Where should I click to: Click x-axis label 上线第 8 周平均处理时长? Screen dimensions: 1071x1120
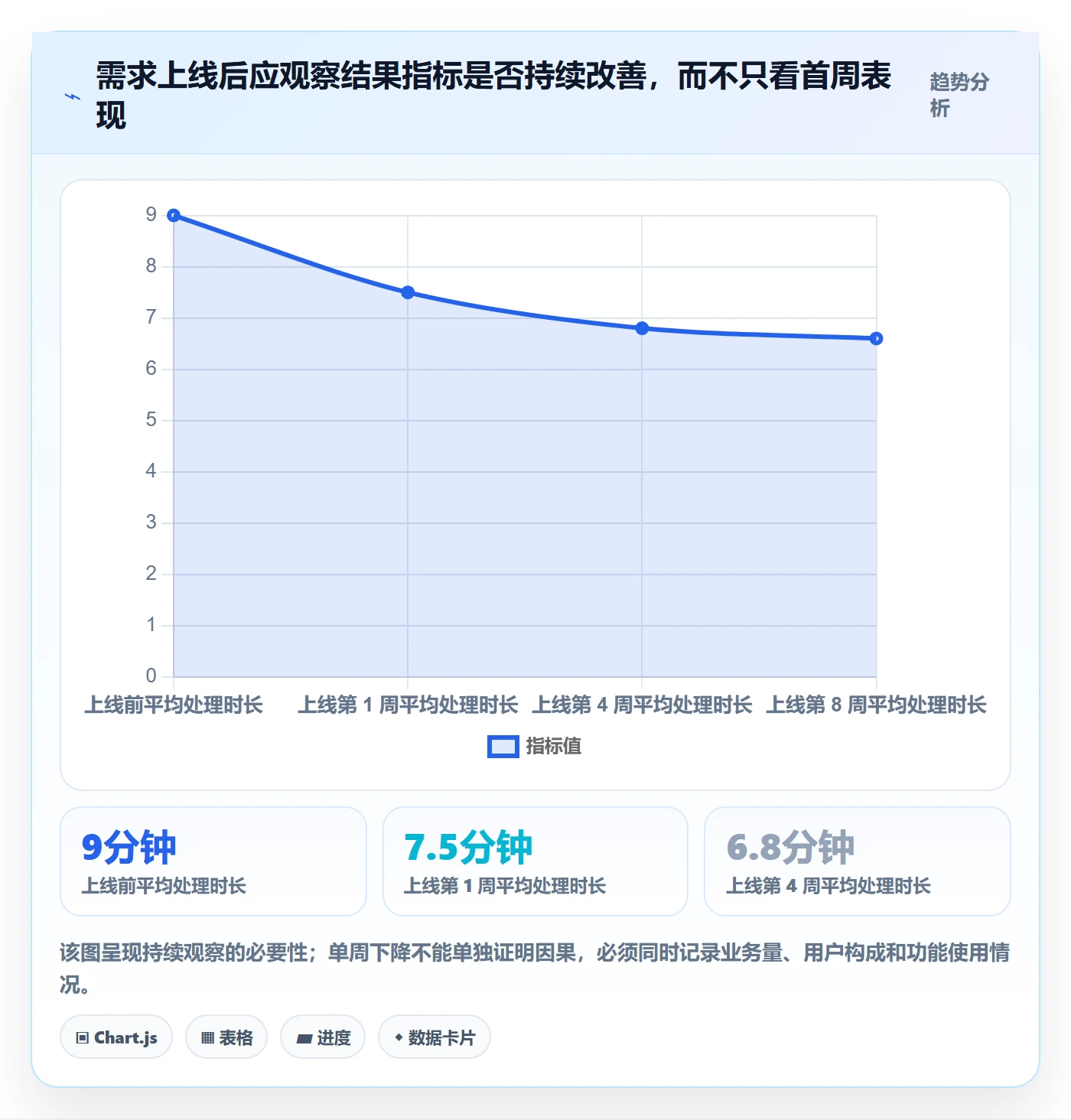click(876, 705)
